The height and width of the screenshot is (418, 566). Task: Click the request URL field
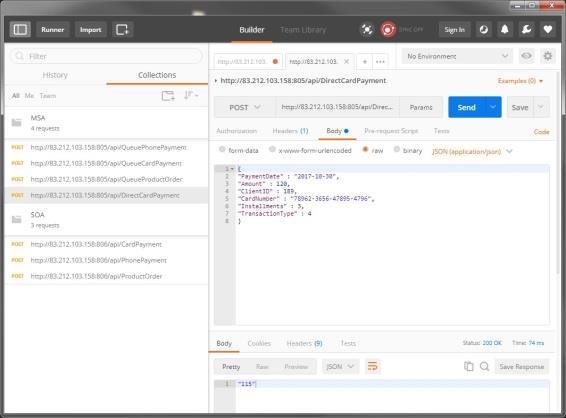pyautogui.click(x=337, y=107)
